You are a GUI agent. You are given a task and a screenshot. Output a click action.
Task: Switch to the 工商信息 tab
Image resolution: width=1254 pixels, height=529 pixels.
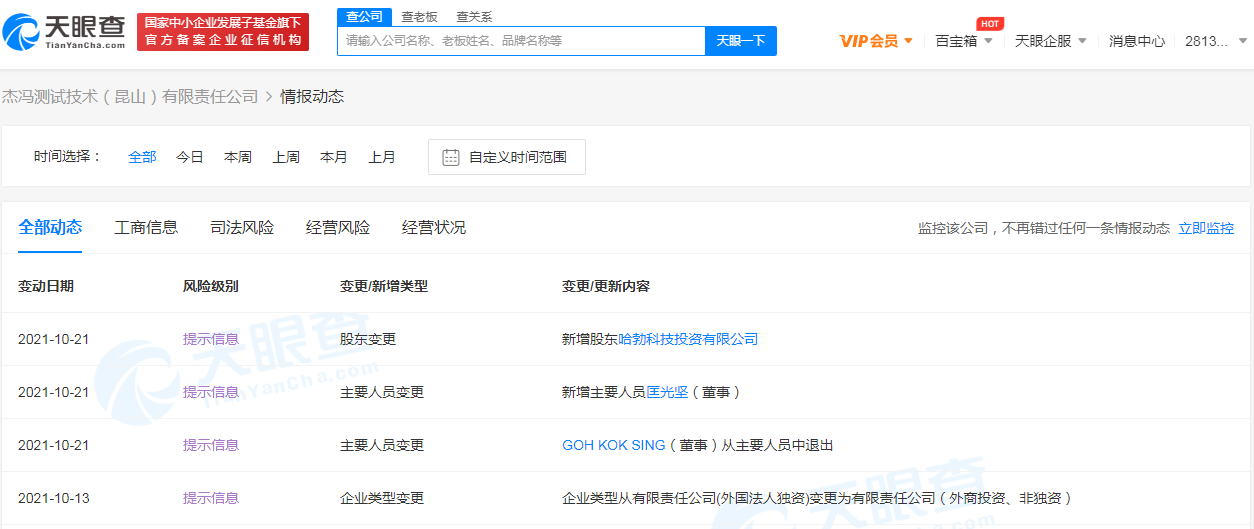click(x=146, y=227)
